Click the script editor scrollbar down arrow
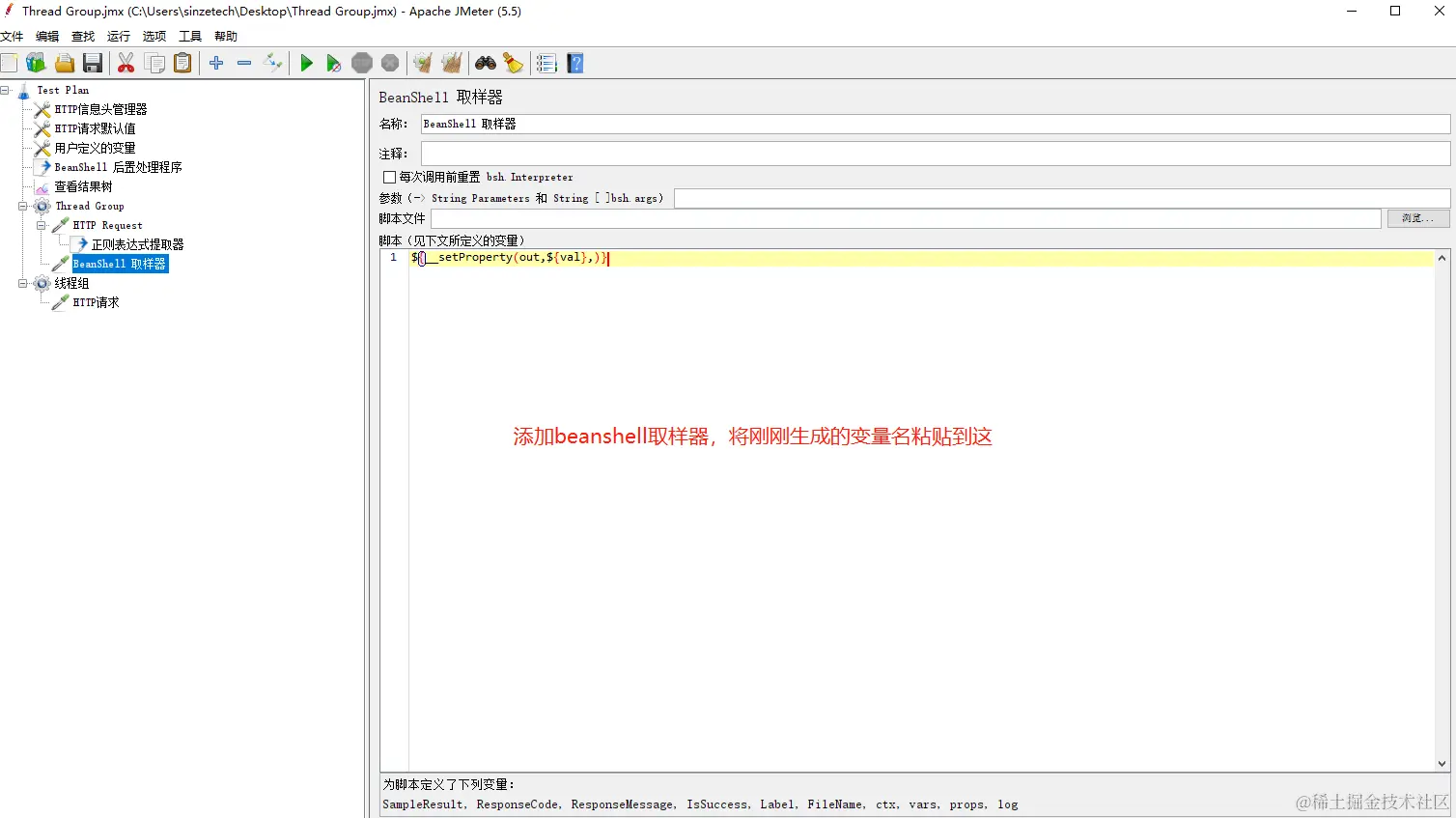1456x818 pixels. (x=1442, y=763)
